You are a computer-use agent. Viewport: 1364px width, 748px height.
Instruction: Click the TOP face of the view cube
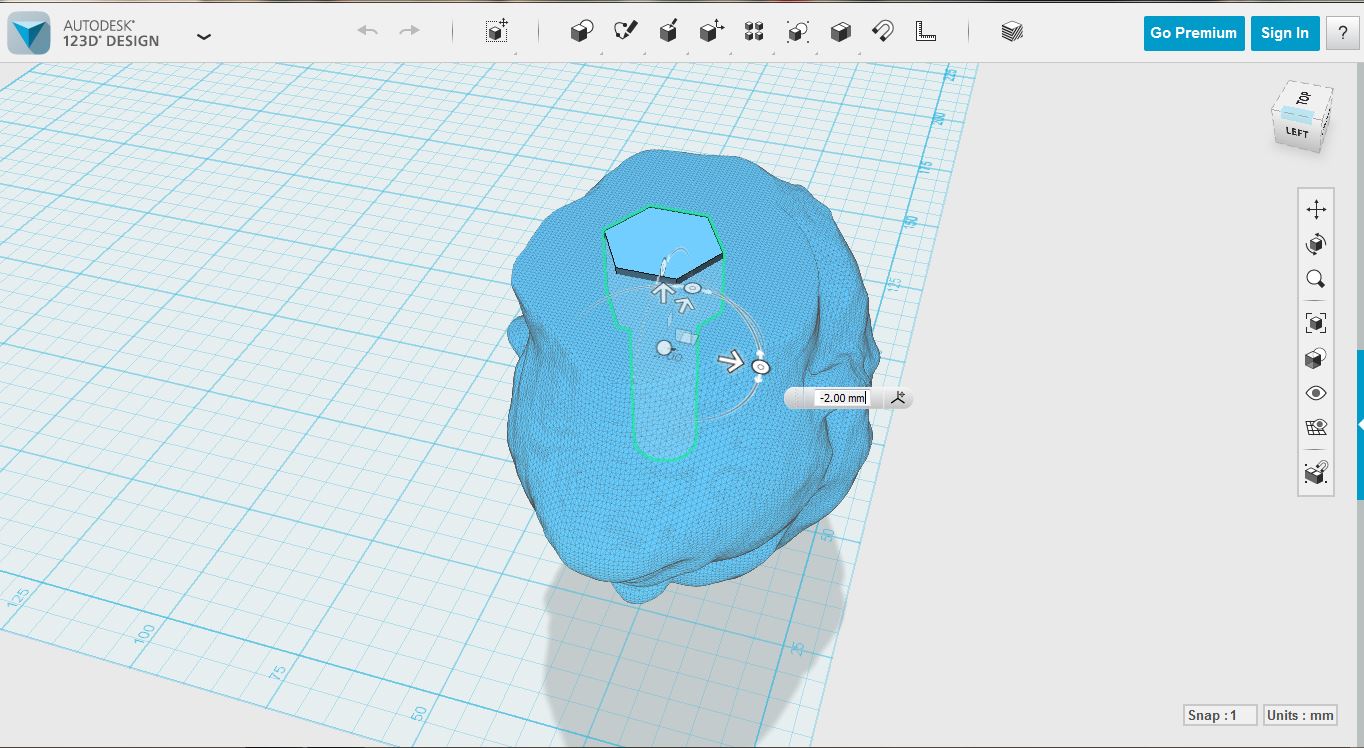pyautogui.click(x=1302, y=98)
